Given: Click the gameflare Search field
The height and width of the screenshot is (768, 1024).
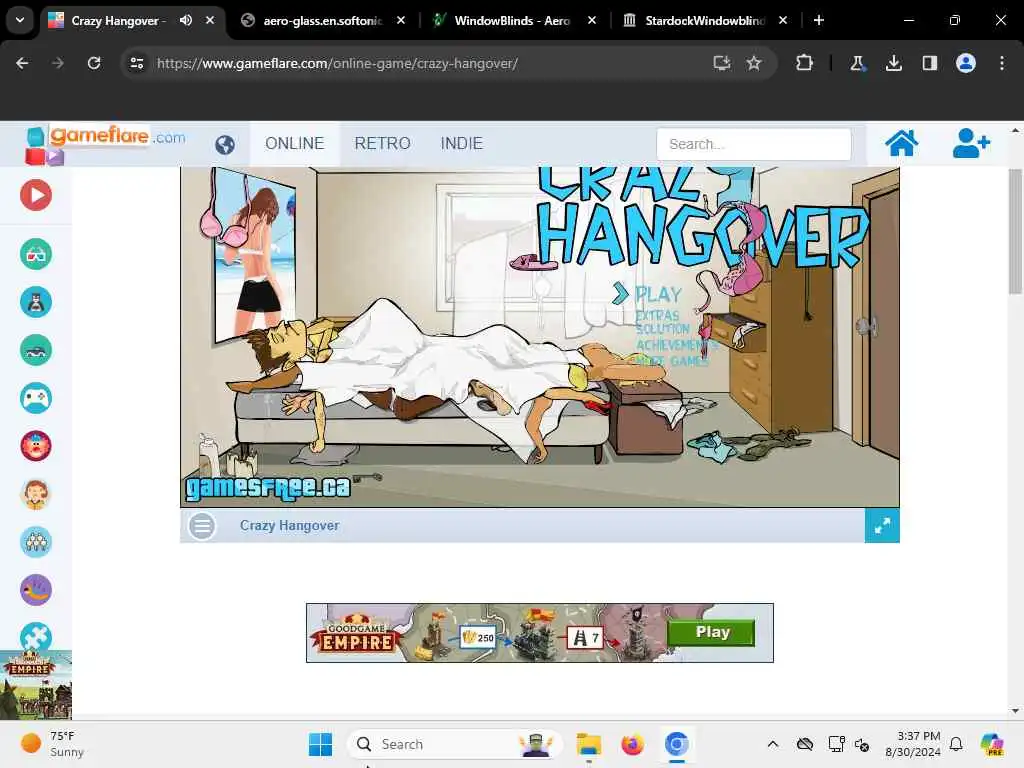Looking at the screenshot, I should coord(754,144).
